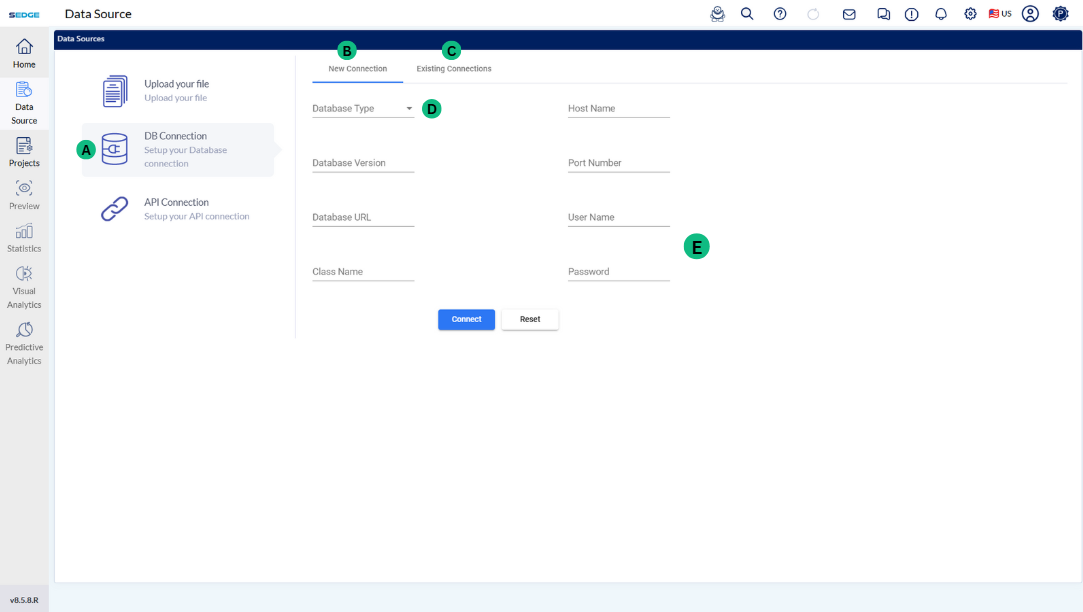Screen dimensions: 1083x612
Task: Open the search icon in top bar
Action: 747,14
